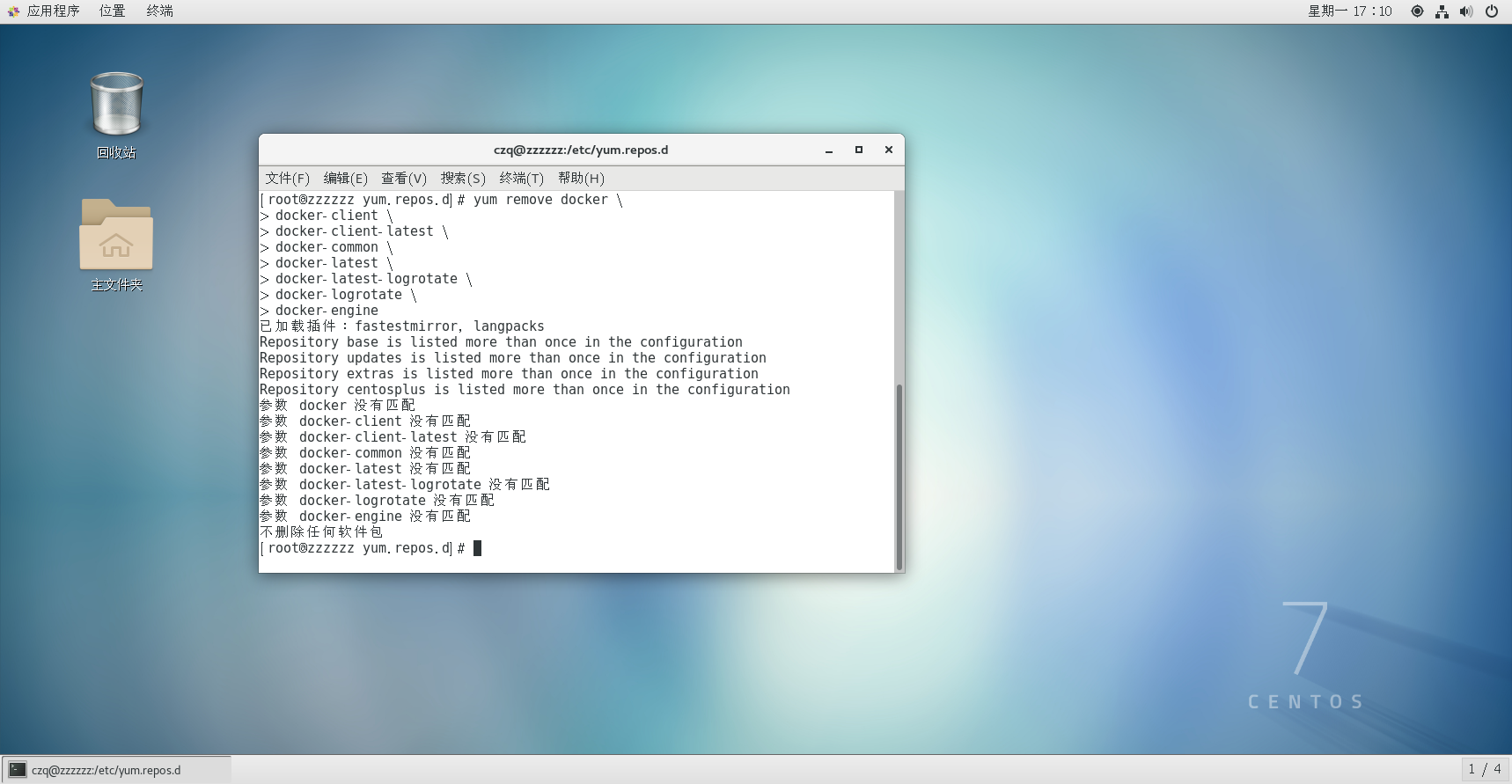Open the terminal 终端(T) menu
Screen dimensions: 1512x784
(x=522, y=179)
